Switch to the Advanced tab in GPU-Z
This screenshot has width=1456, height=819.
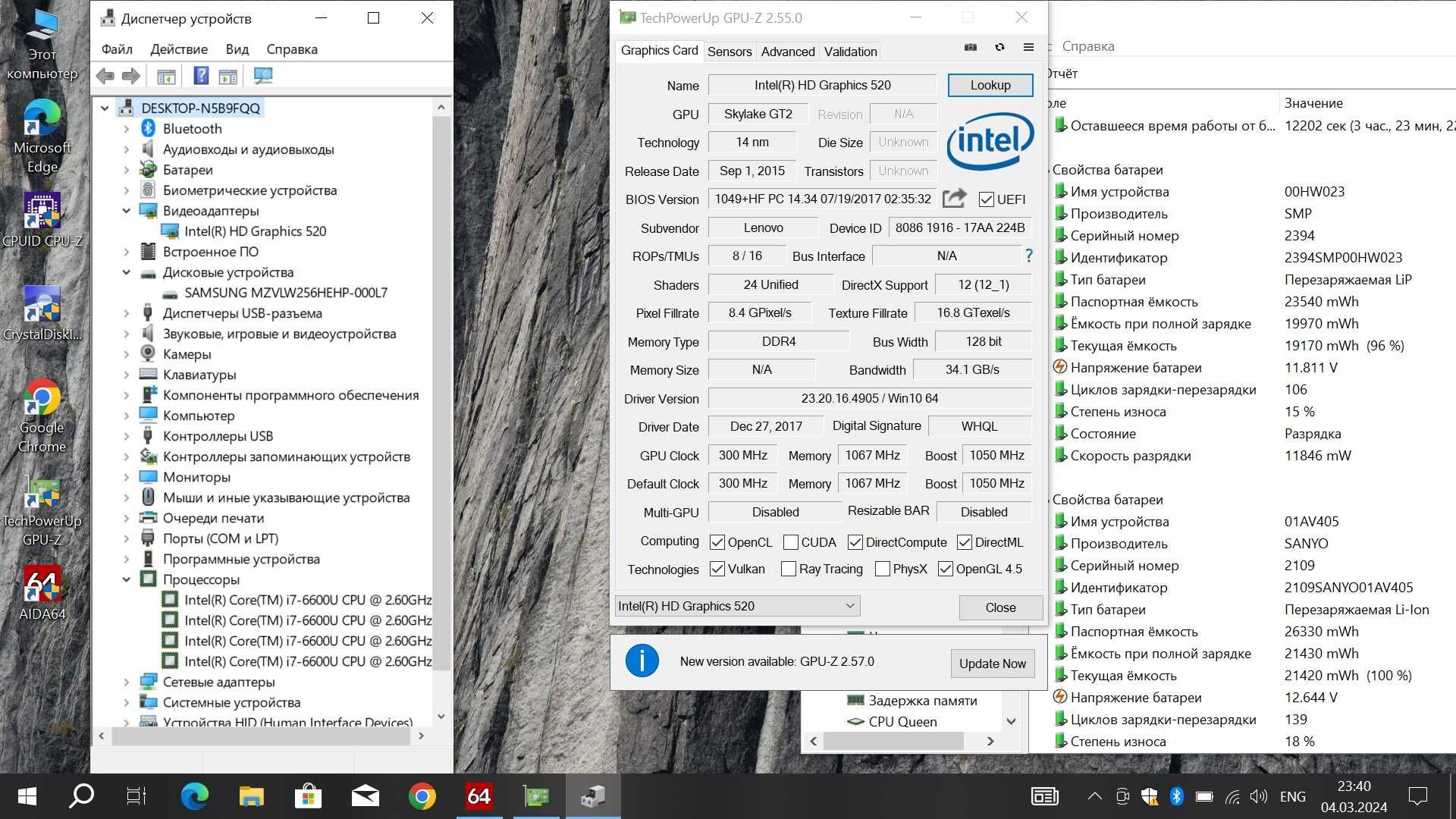coord(788,52)
